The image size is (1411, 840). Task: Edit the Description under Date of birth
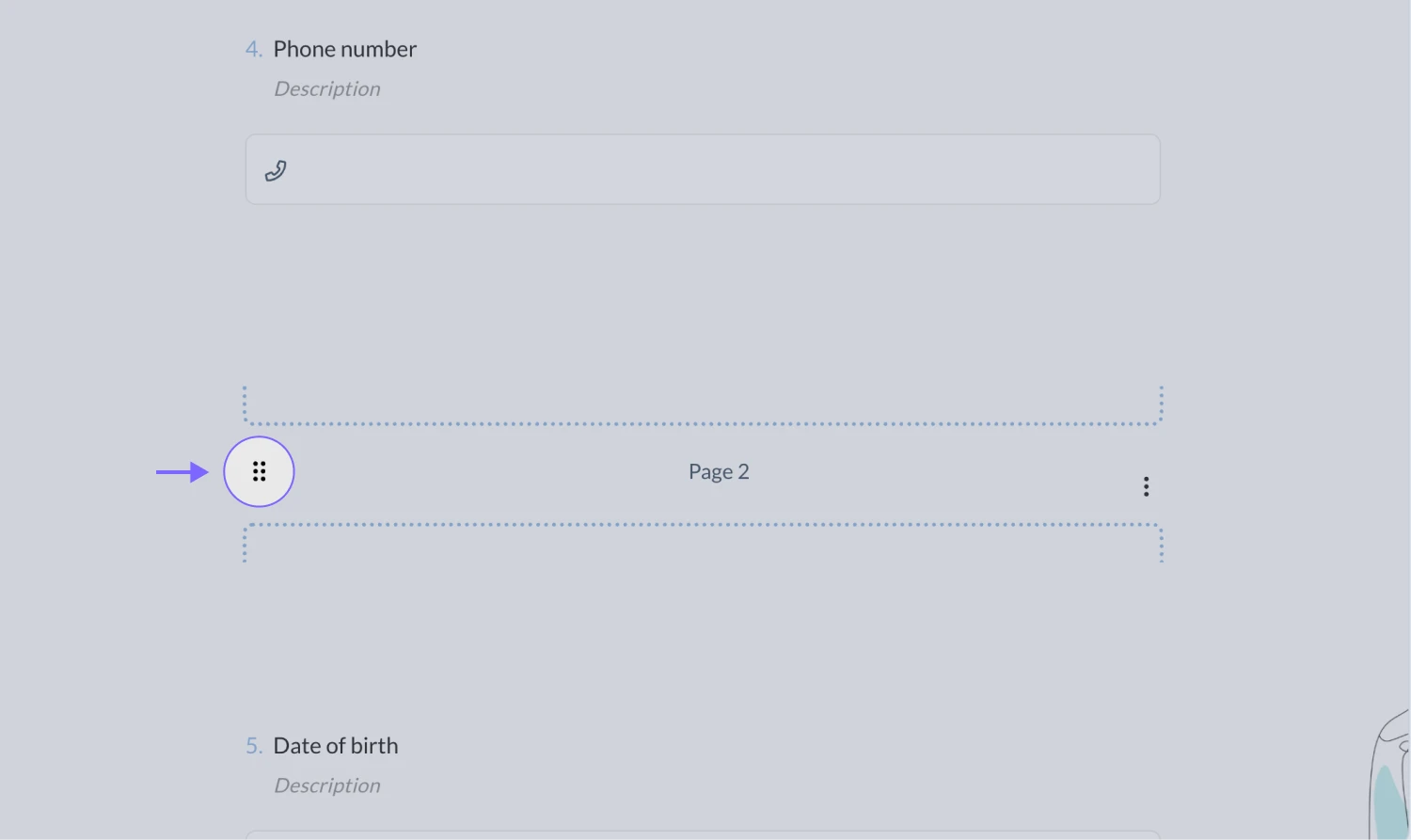pyautogui.click(x=327, y=786)
